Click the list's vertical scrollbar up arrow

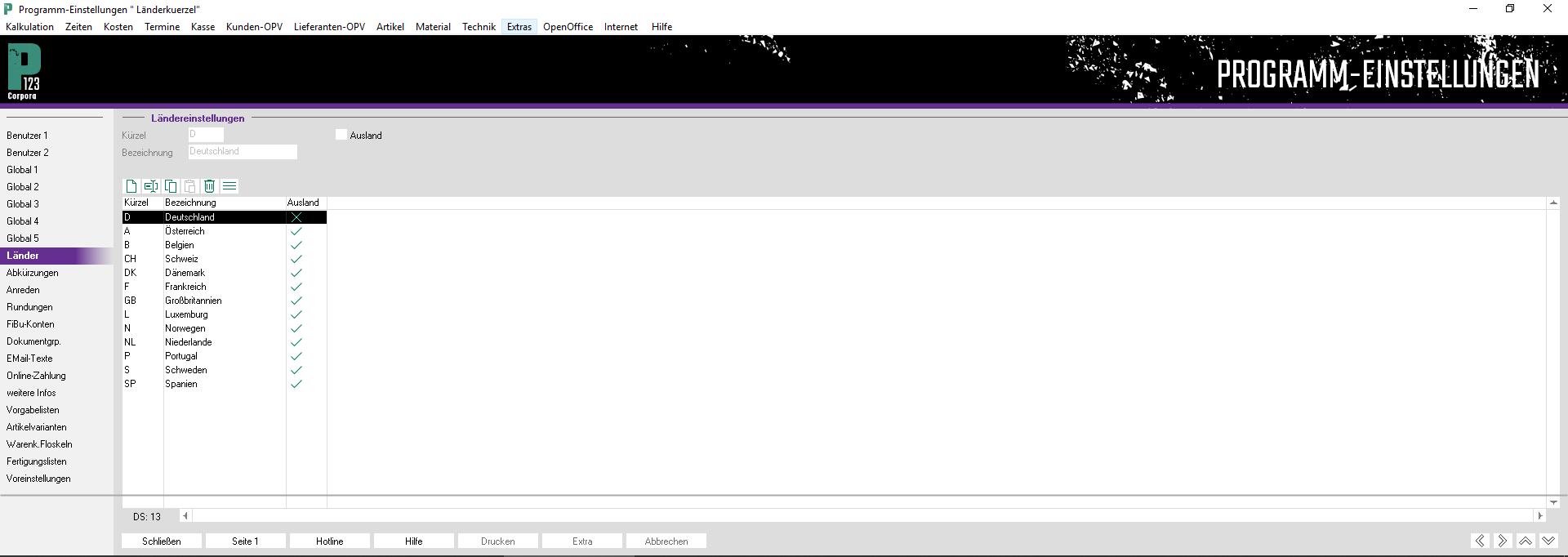1553,203
